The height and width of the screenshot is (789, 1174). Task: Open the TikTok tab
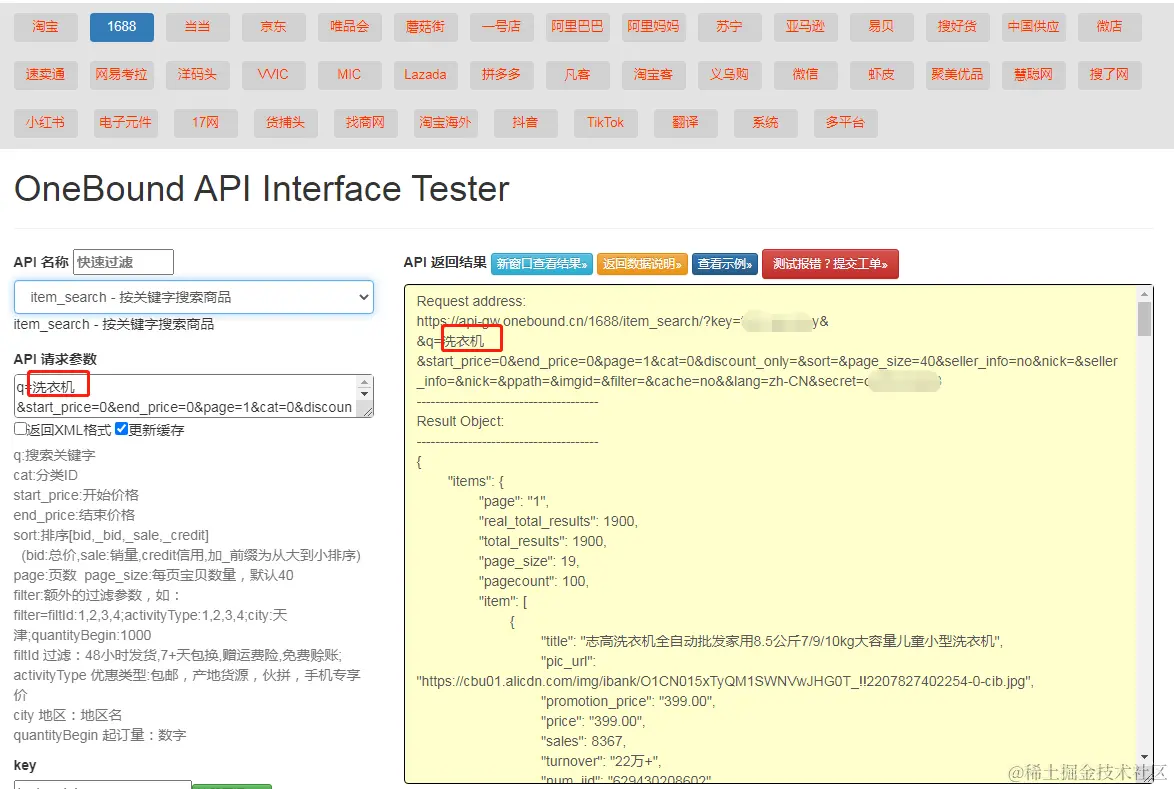pyautogui.click(x=606, y=123)
